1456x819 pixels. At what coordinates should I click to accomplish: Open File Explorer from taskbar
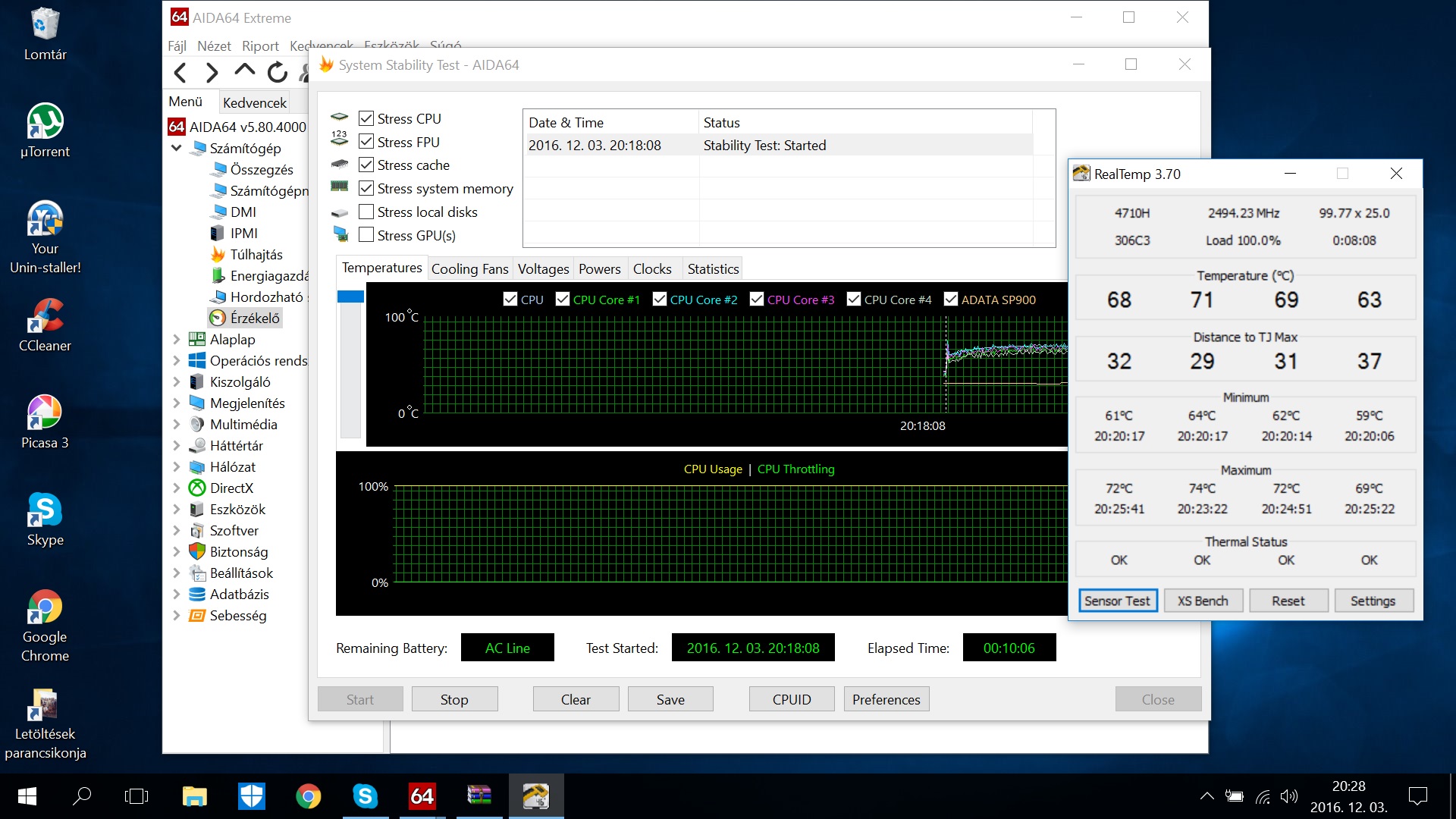point(195,796)
